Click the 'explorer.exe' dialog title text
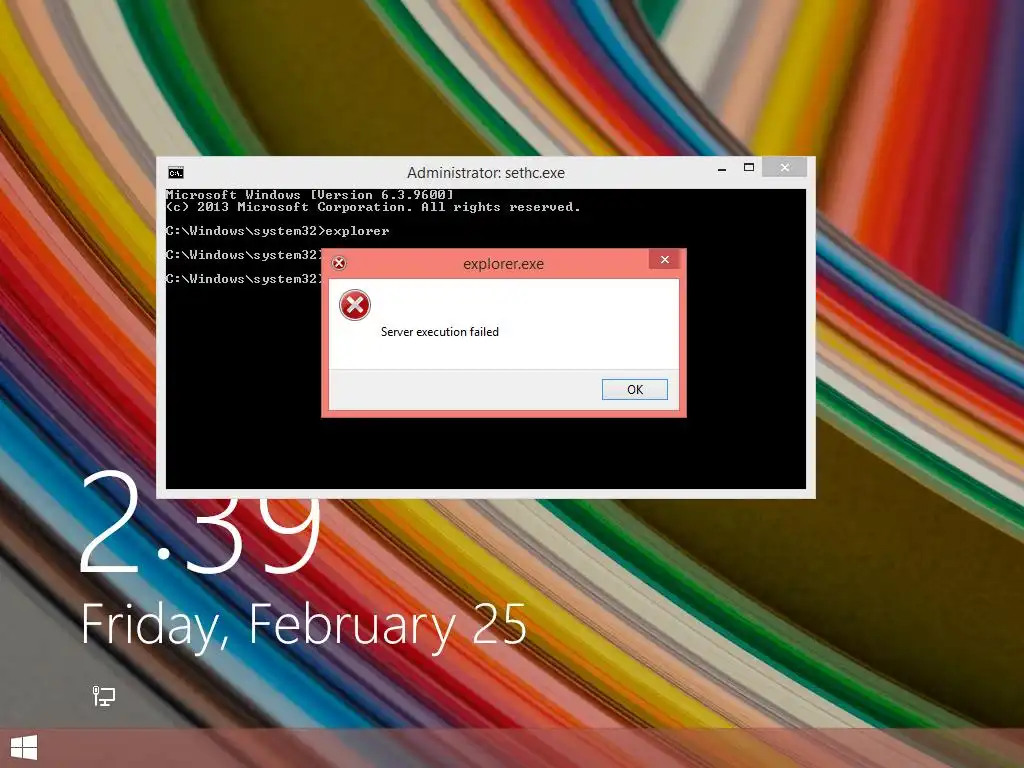The image size is (1024, 768). [x=503, y=264]
